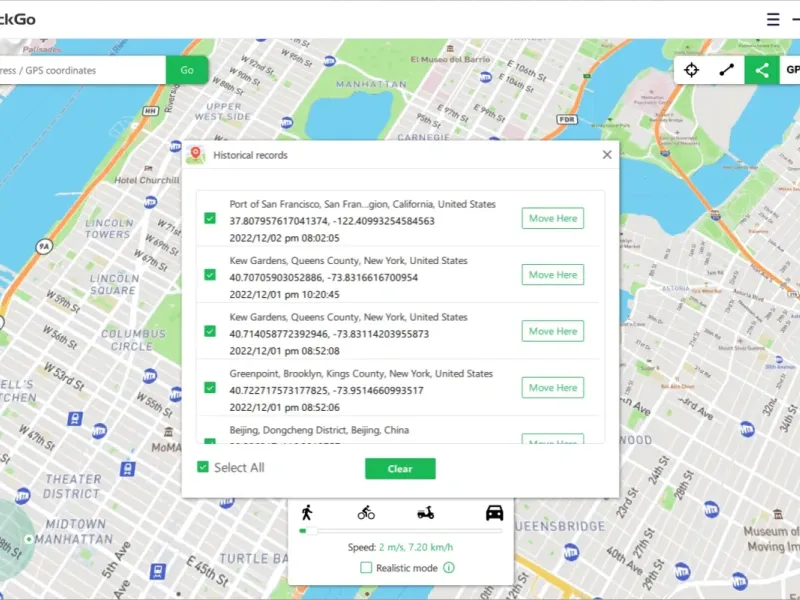
Task: Enable Realistic mode checkbox
Action: pos(366,567)
